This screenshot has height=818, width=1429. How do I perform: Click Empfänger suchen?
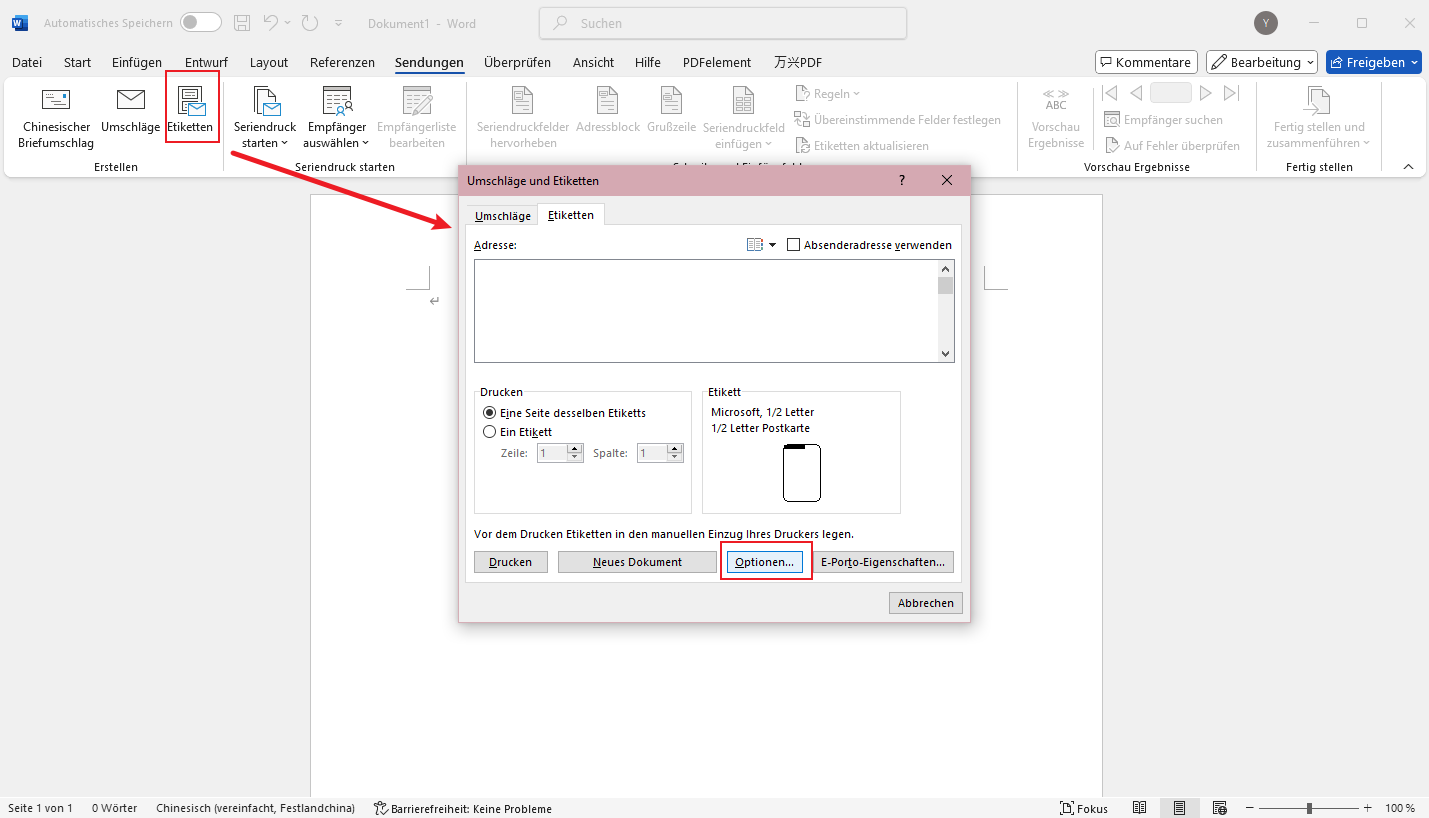pyautogui.click(x=1163, y=120)
